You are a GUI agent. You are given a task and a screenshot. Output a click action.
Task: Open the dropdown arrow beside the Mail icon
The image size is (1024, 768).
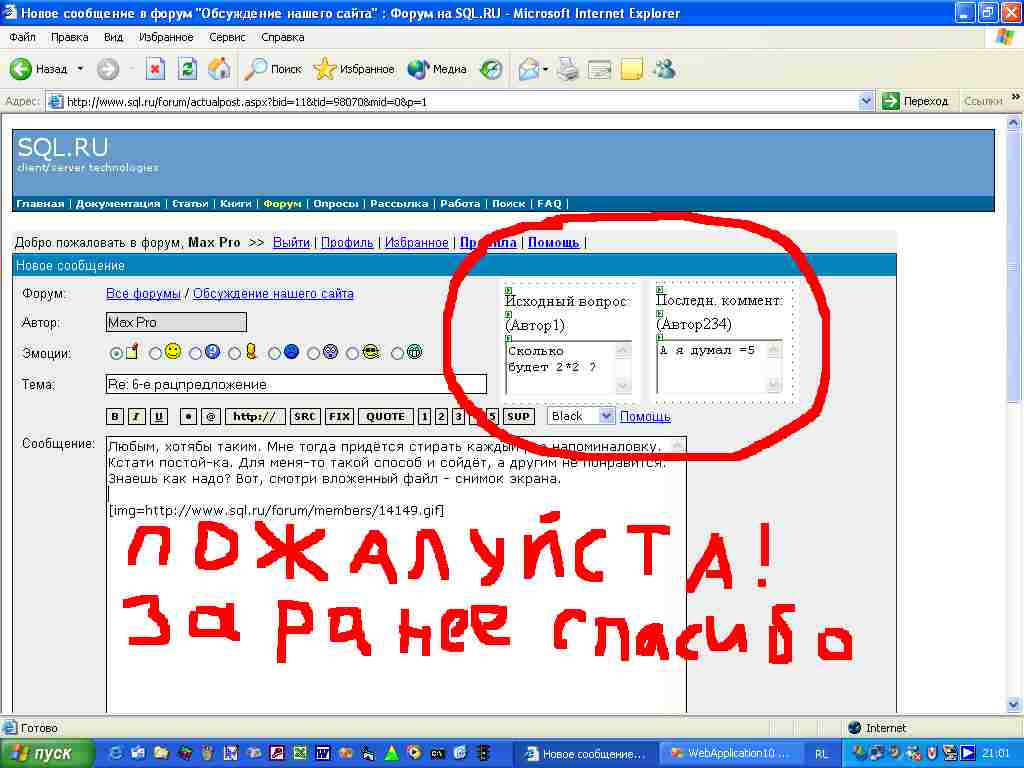545,69
